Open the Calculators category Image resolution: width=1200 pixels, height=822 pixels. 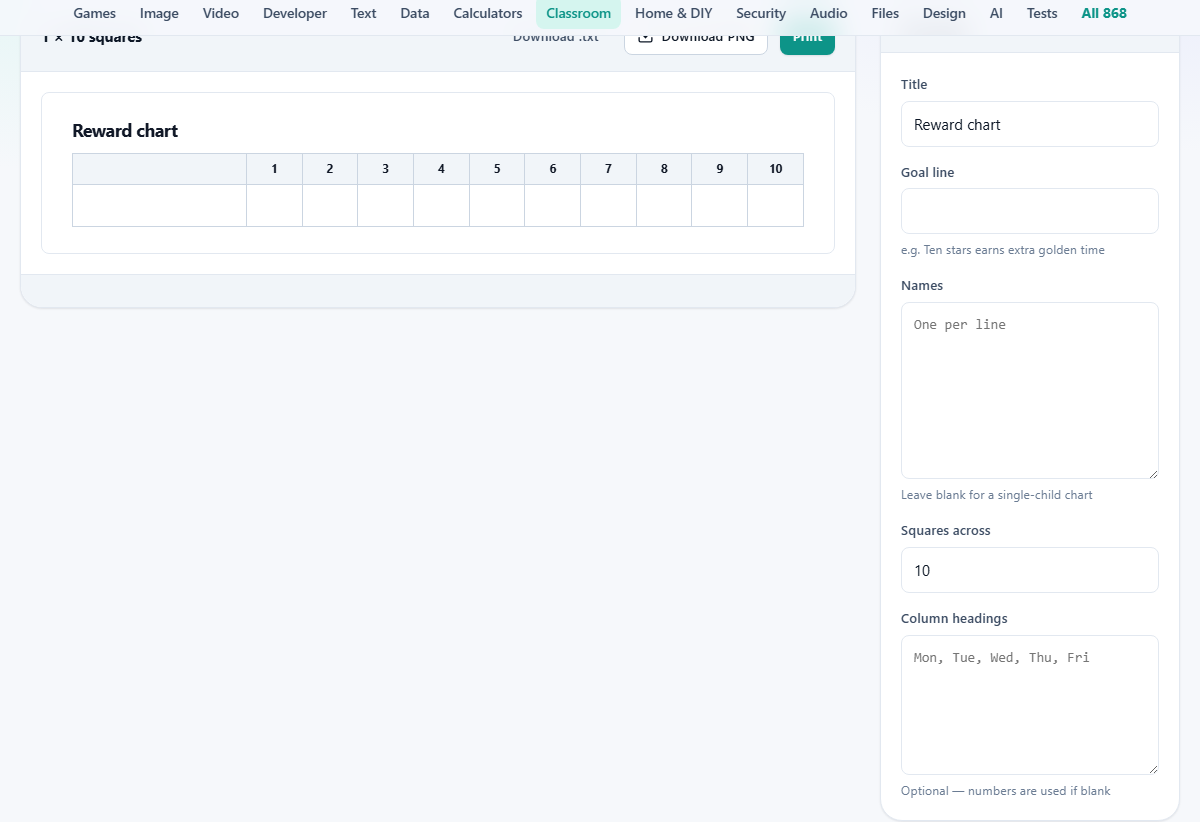pyautogui.click(x=488, y=14)
